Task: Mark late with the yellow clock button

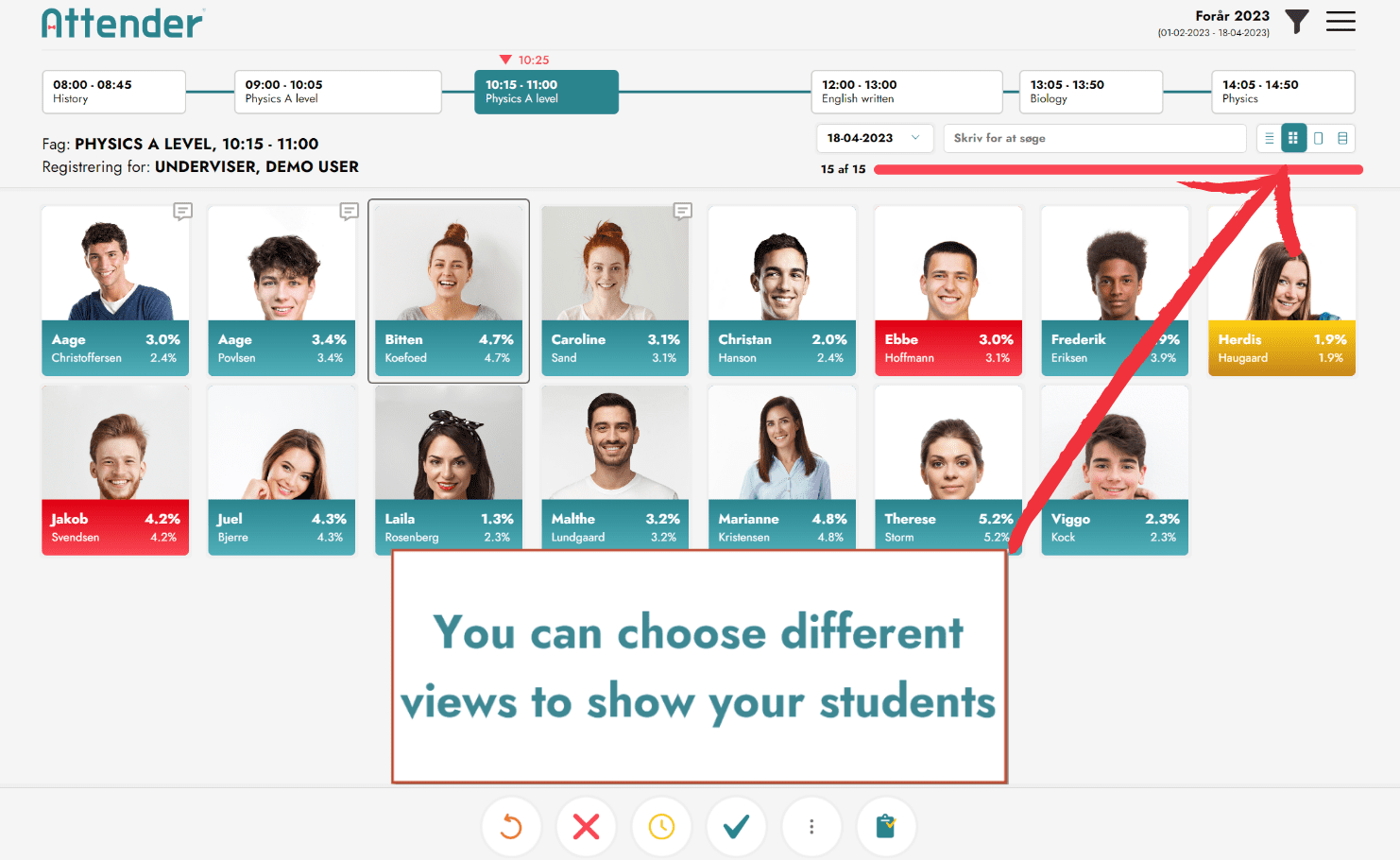Action: (661, 827)
